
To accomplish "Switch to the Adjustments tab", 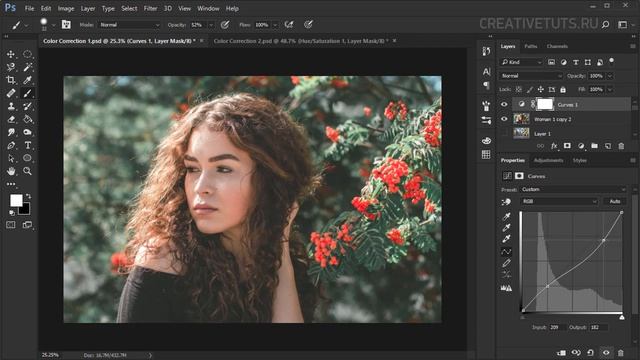I will click(548, 160).
